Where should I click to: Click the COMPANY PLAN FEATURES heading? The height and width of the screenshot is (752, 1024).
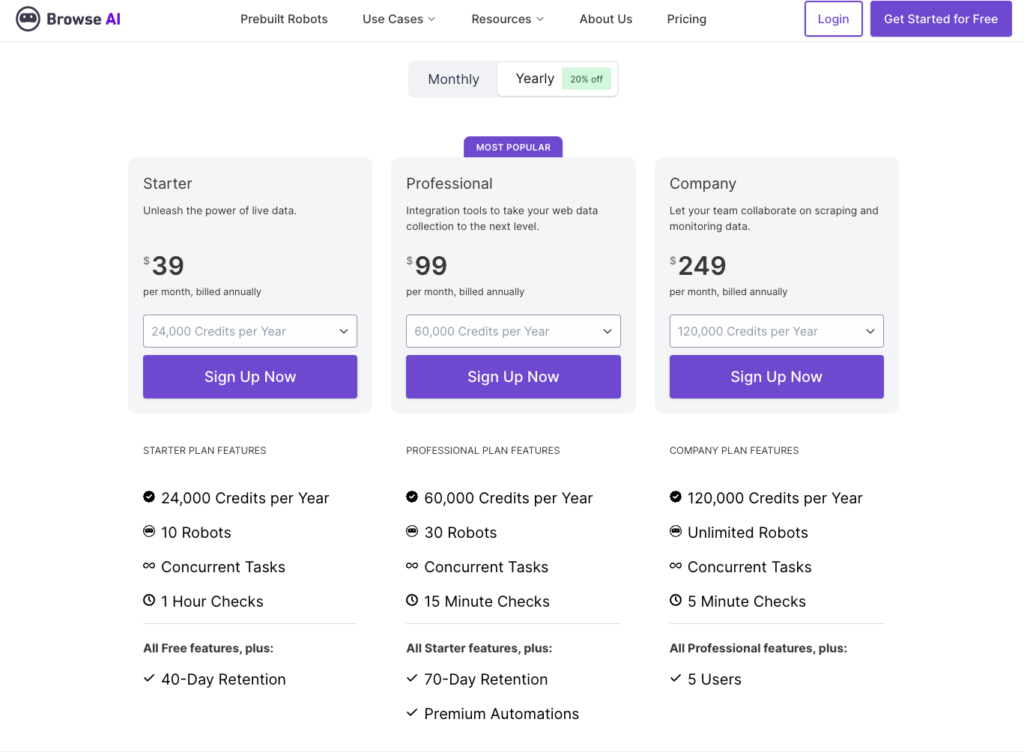tap(734, 450)
